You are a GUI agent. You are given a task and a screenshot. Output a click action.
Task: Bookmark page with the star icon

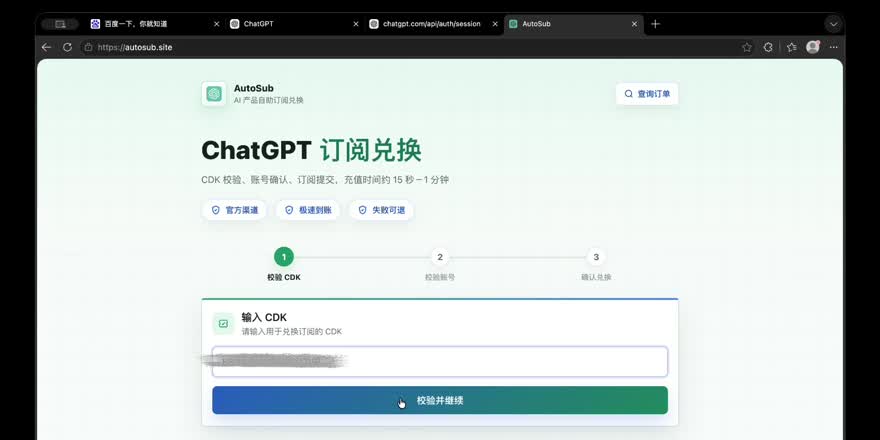tap(747, 47)
